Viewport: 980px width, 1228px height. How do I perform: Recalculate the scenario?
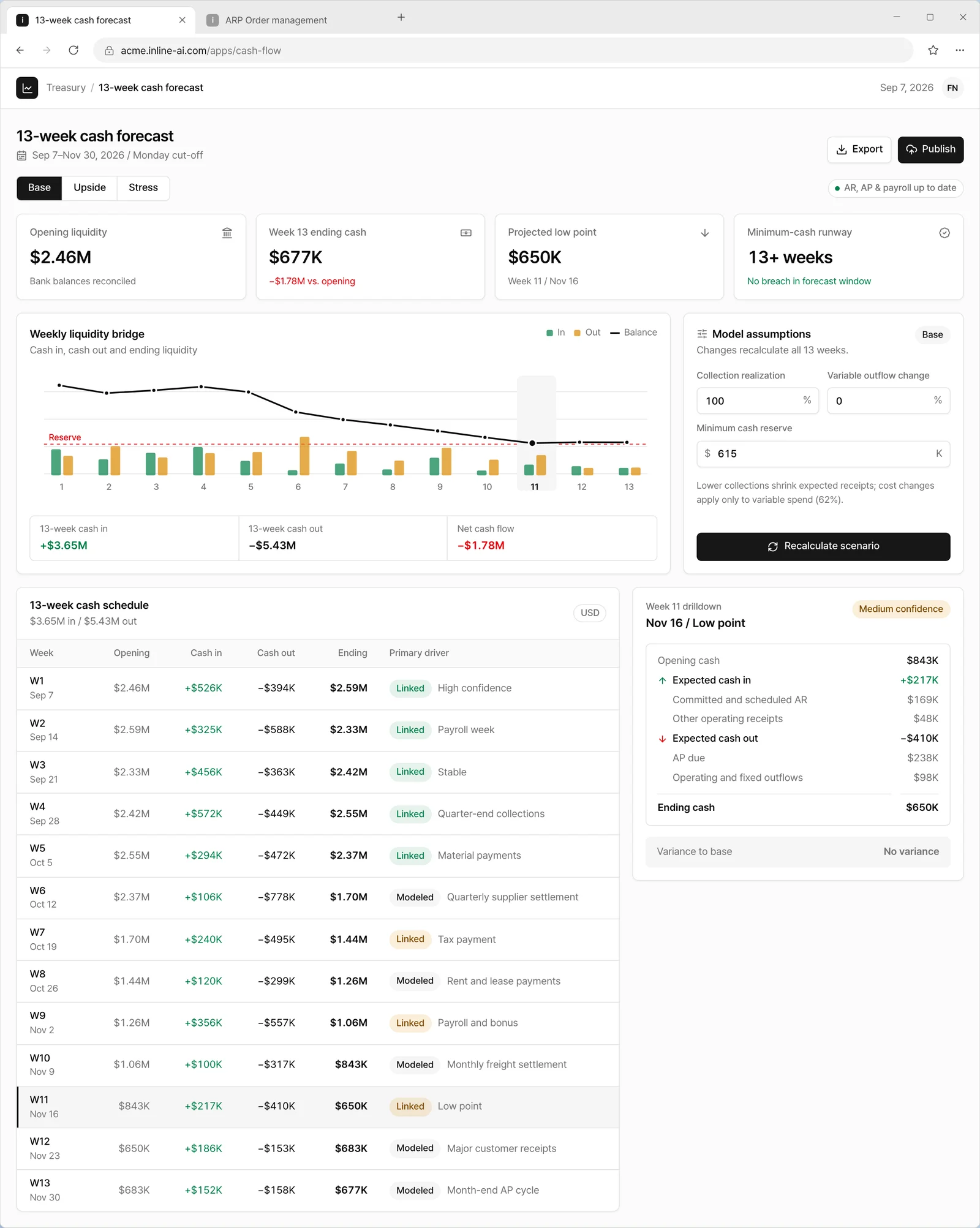[823, 546]
